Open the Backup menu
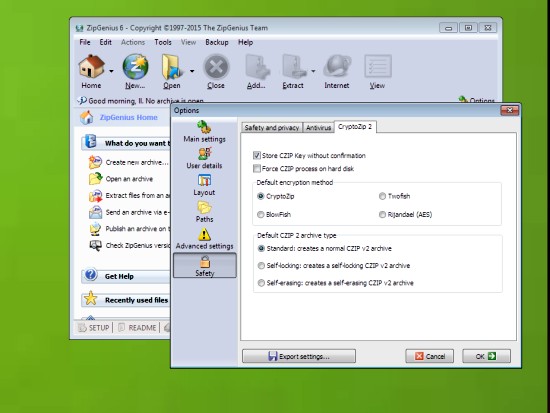This screenshot has height=413, width=550. [217, 42]
